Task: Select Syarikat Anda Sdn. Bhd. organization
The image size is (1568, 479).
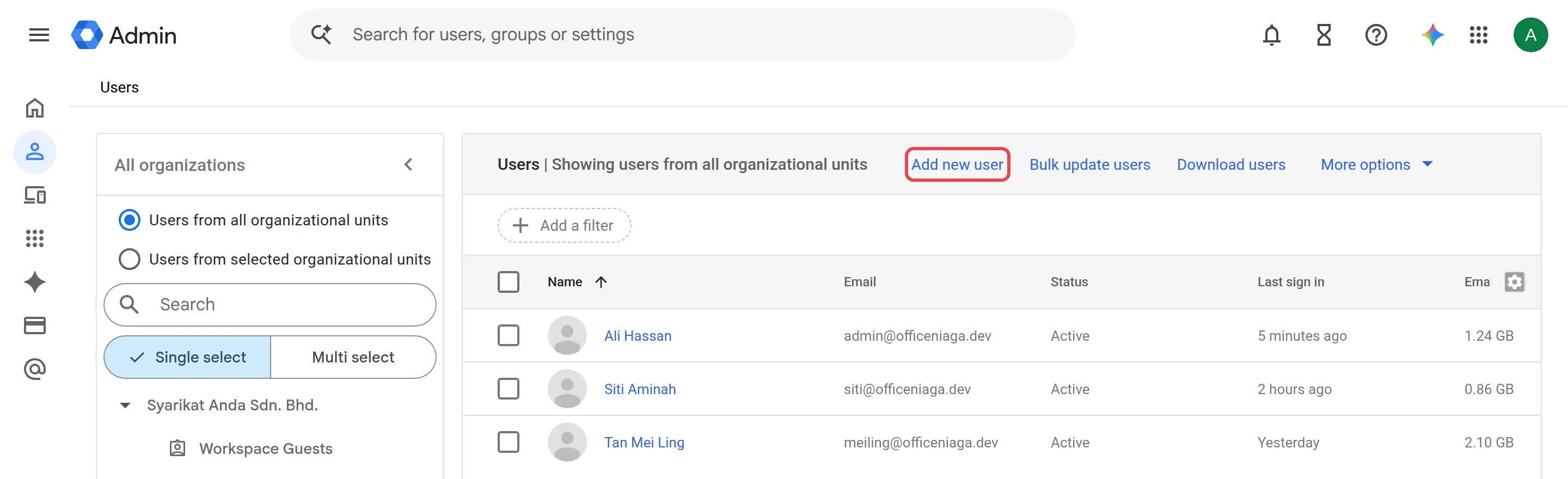Action: pyautogui.click(x=232, y=406)
